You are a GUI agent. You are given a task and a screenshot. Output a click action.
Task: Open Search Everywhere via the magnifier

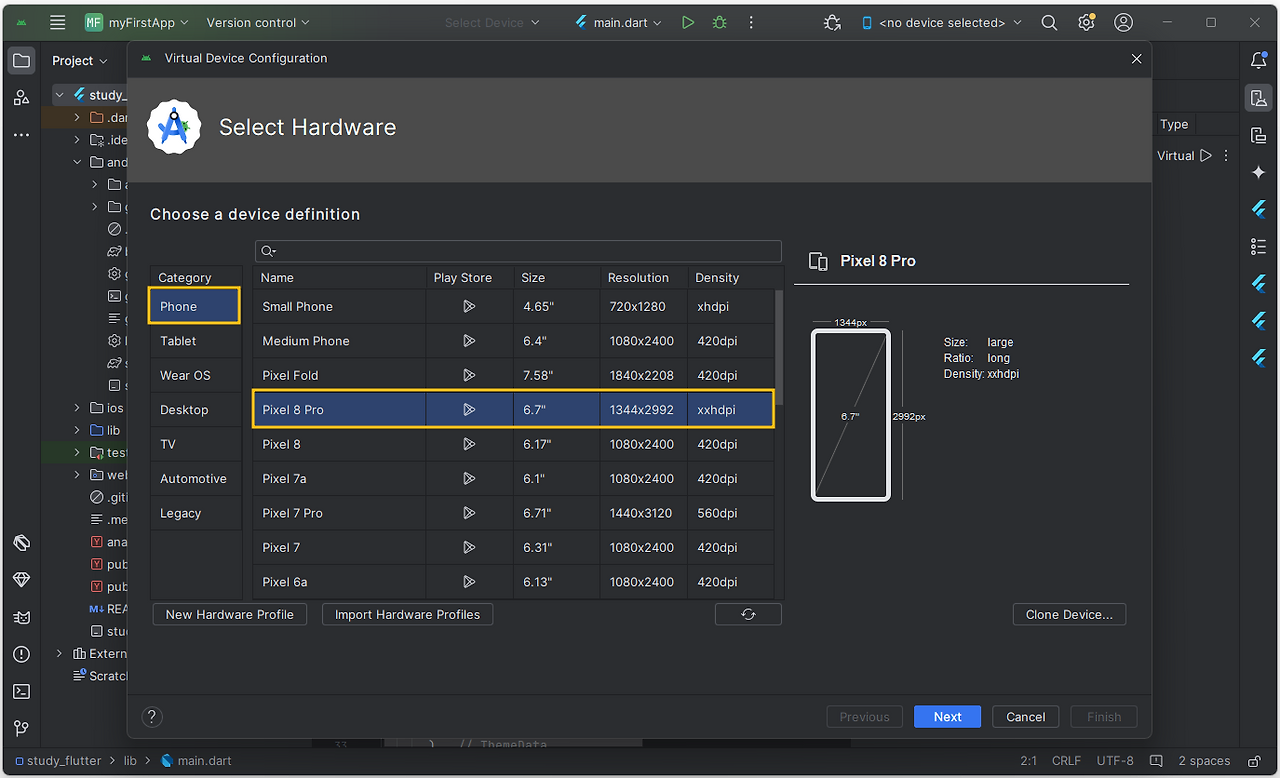point(1048,22)
